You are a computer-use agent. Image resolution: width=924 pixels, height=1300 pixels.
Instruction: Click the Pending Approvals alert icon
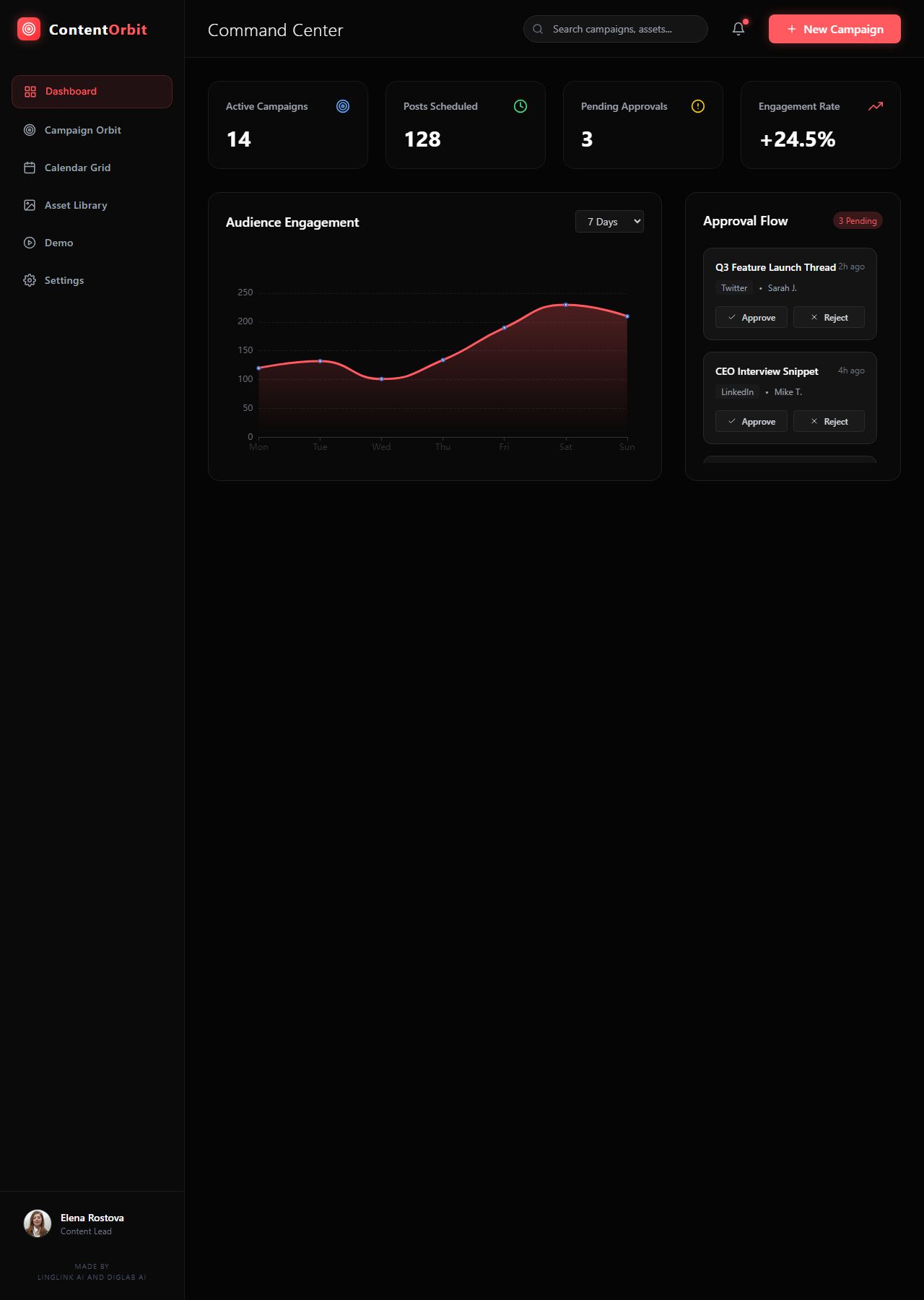pyautogui.click(x=698, y=106)
